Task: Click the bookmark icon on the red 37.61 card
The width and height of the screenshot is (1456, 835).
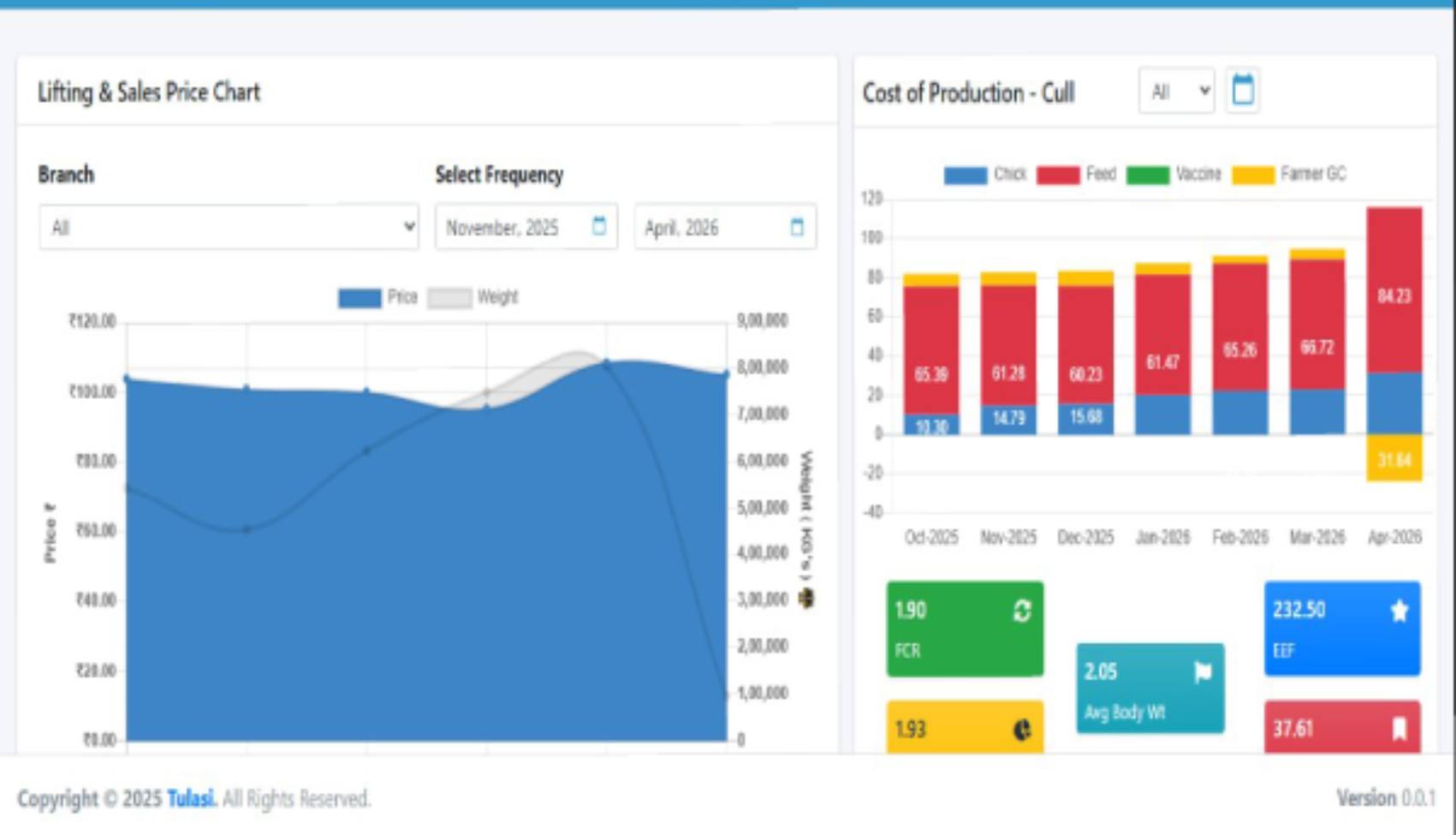Action: pos(1399,730)
